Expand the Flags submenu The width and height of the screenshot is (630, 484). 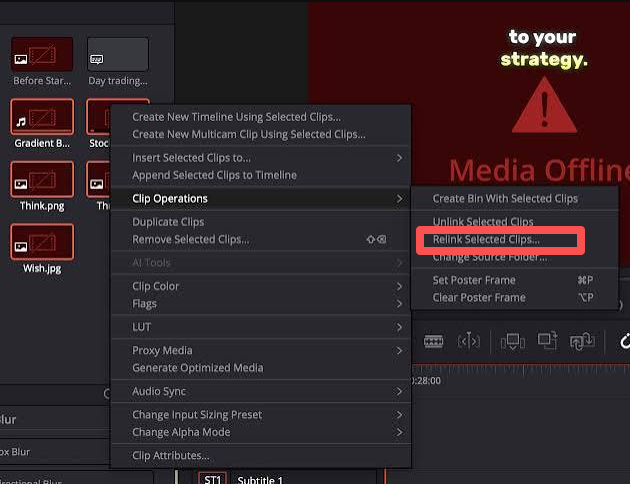(x=260, y=304)
